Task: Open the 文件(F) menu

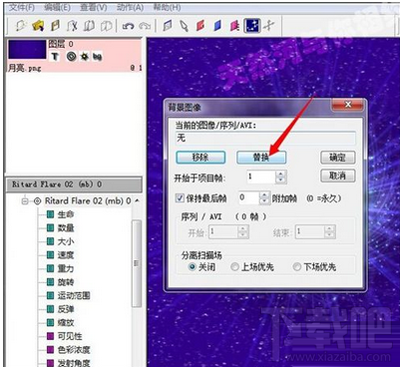Action: (22, 7)
